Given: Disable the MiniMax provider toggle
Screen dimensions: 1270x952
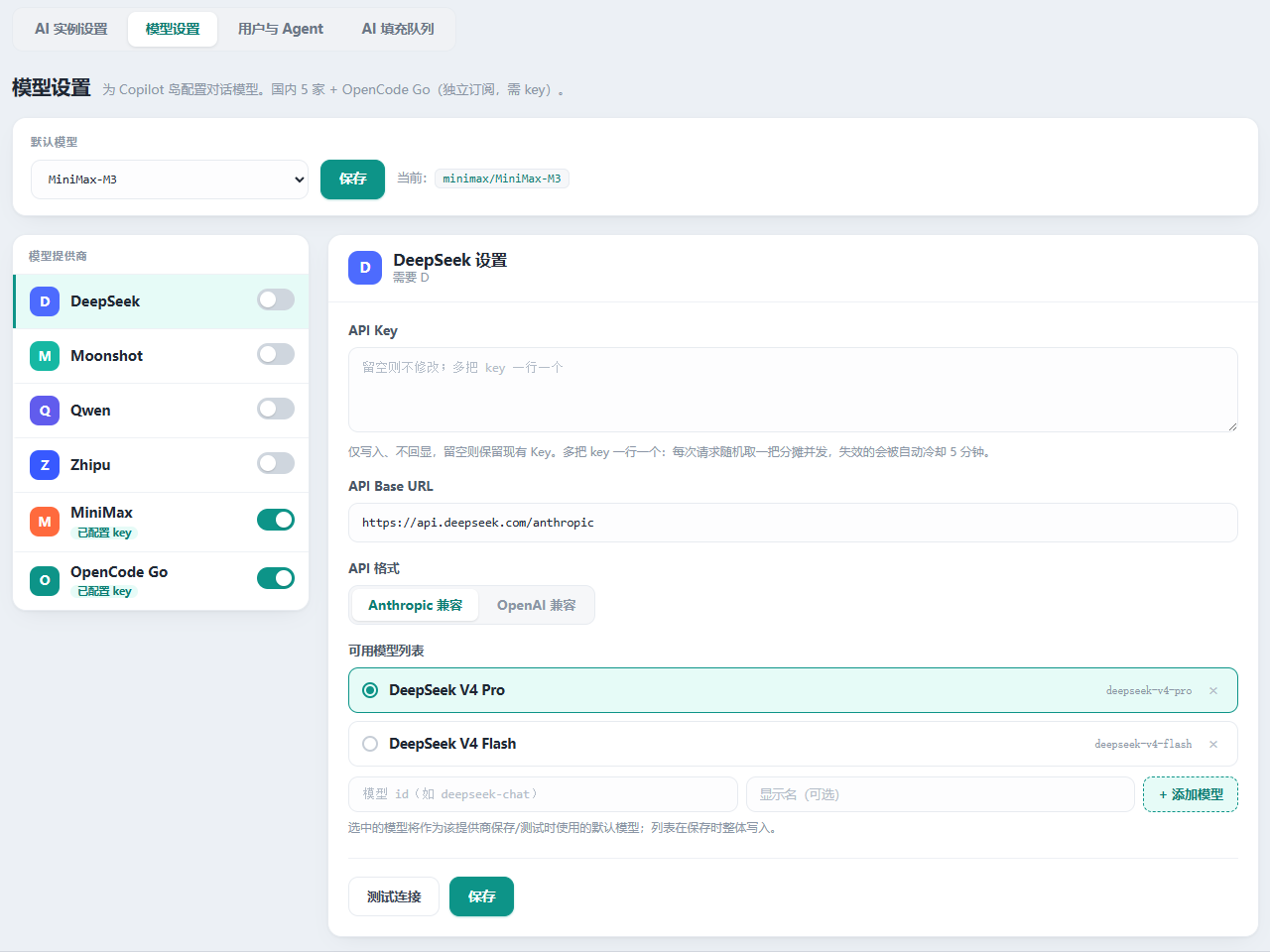Looking at the screenshot, I should click(x=276, y=520).
